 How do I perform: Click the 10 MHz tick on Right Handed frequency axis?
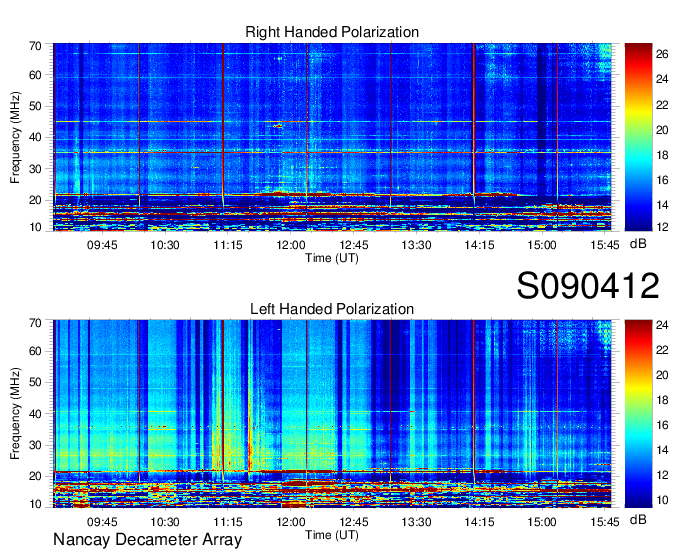(35, 227)
